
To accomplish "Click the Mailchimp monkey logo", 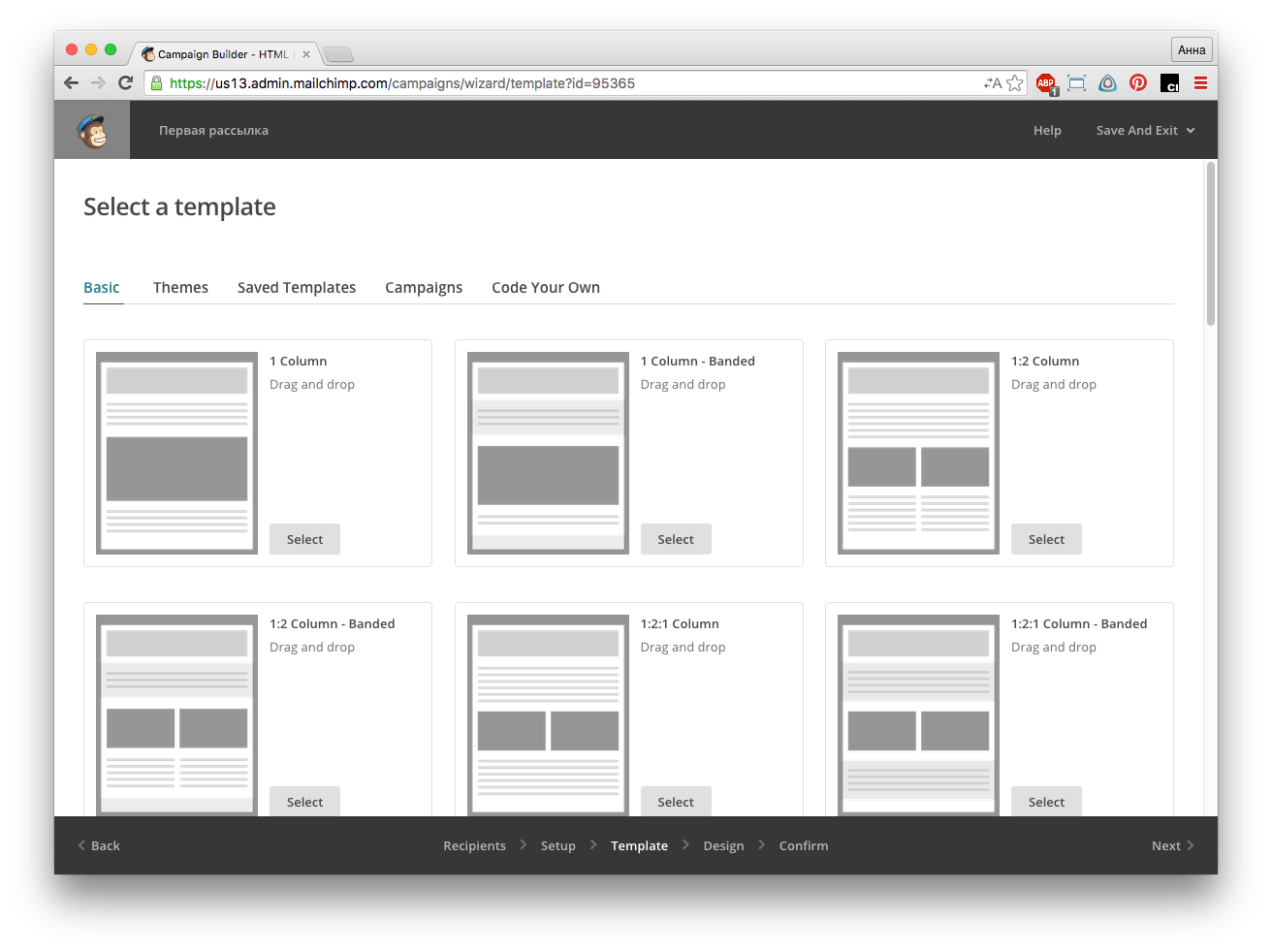I will point(92,131).
